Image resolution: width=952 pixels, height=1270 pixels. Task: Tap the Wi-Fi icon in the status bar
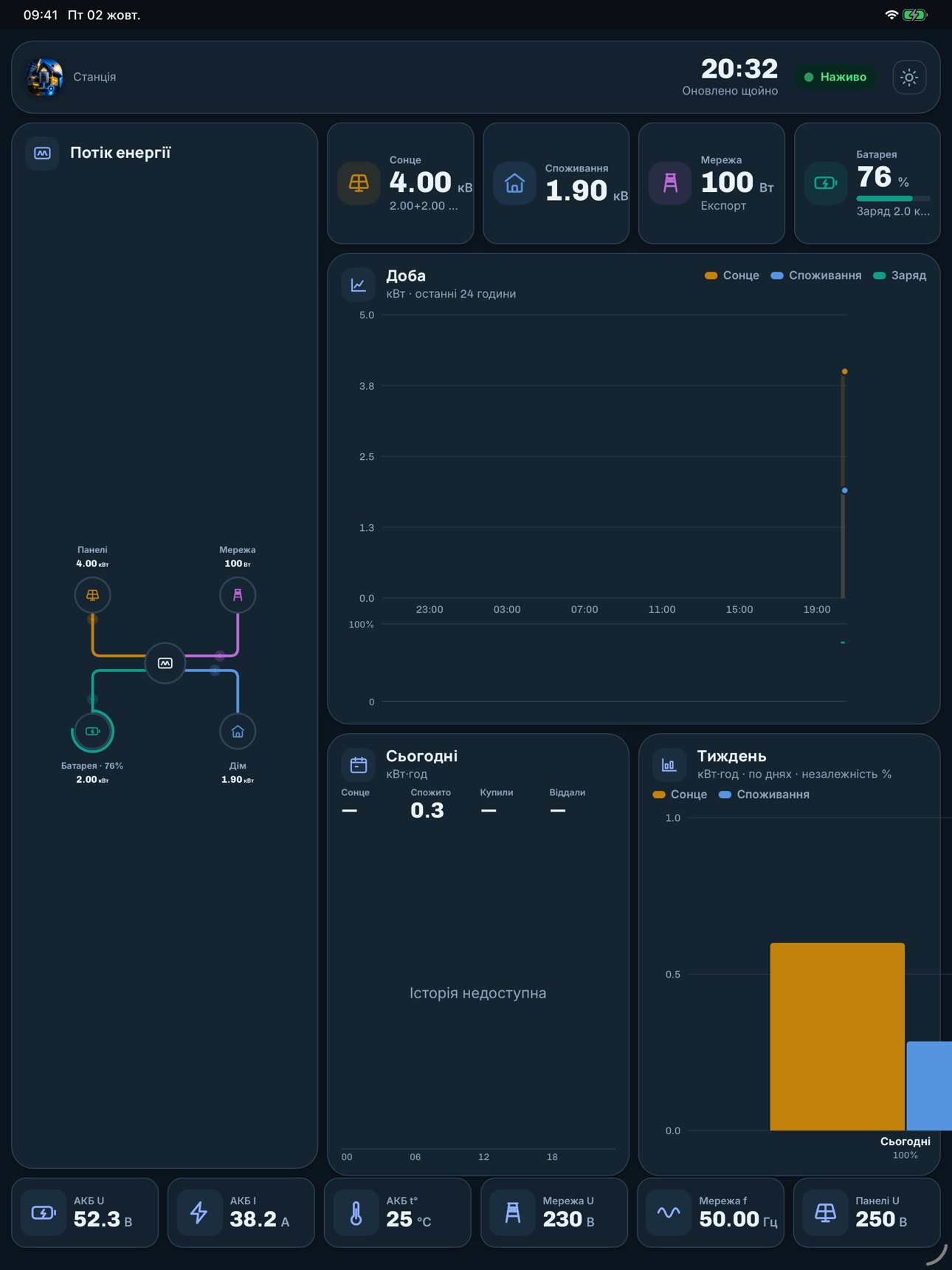tap(891, 15)
